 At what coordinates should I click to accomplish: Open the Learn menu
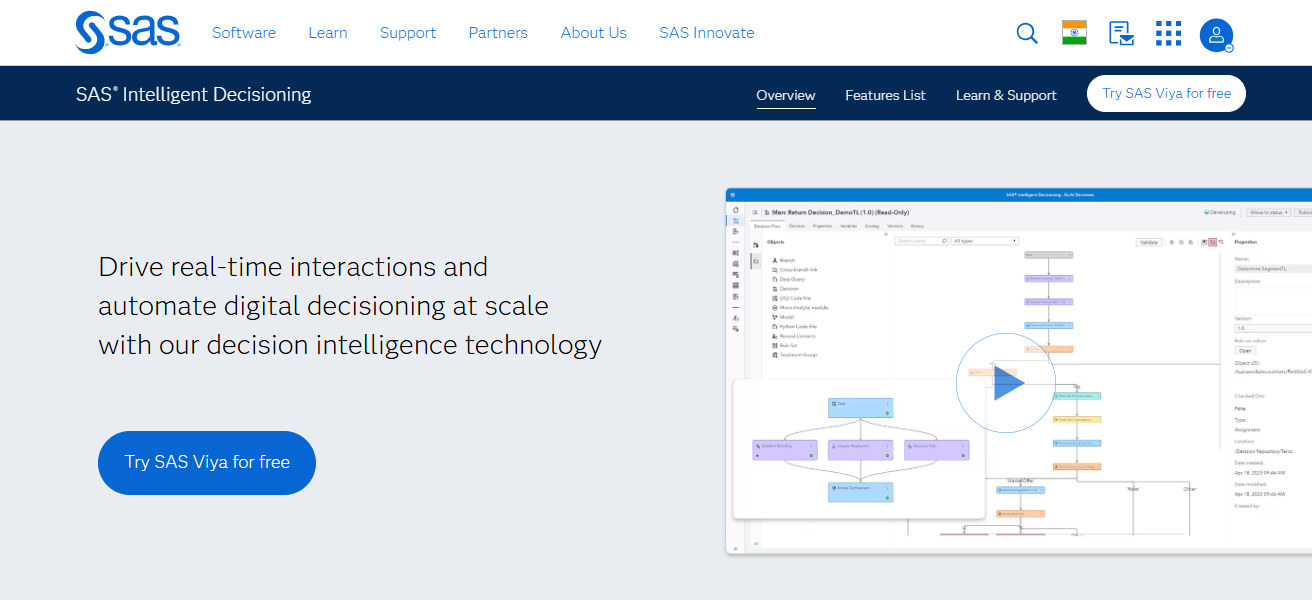pos(328,32)
